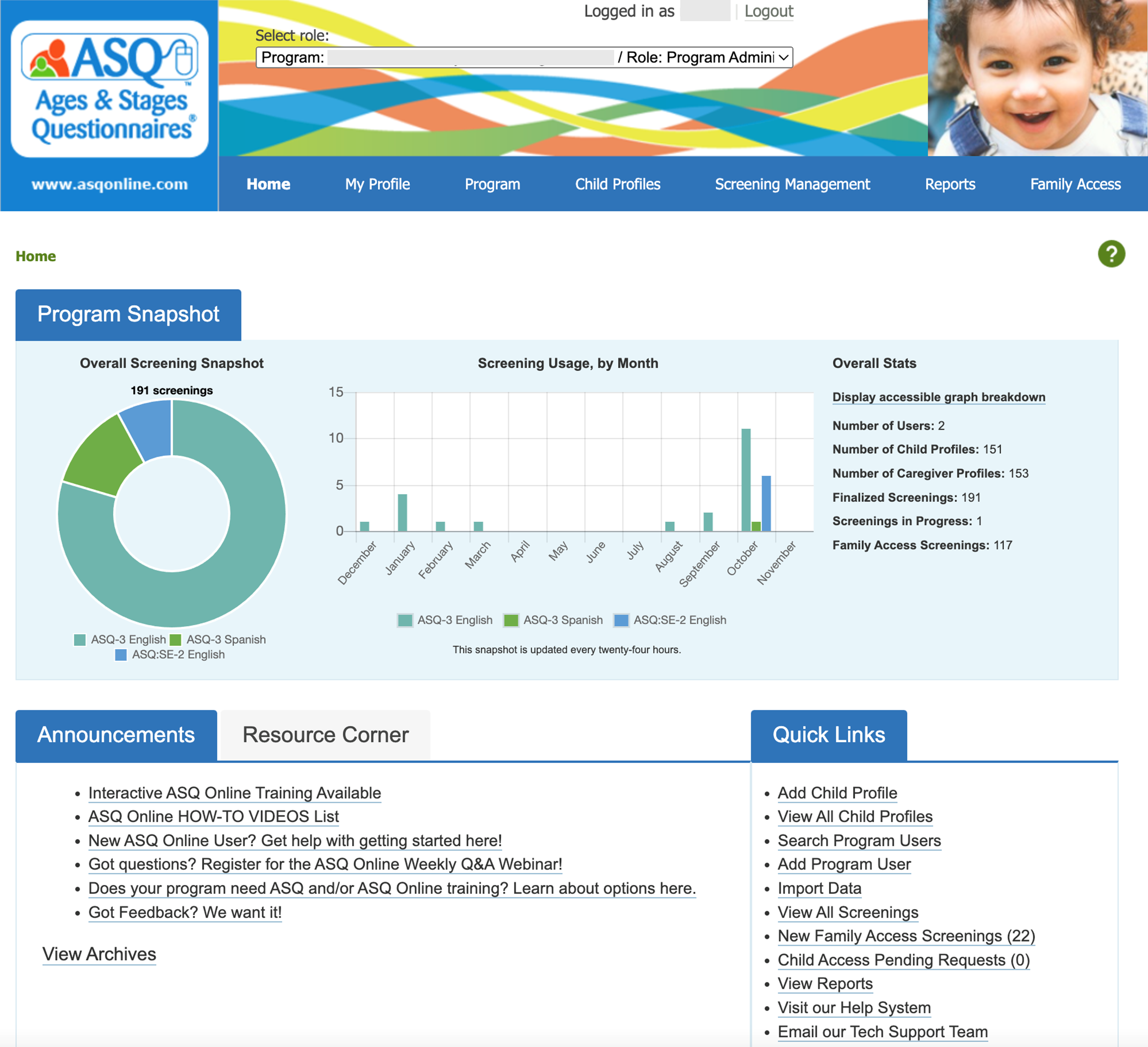1148x1047 pixels.
Task: Open Screening Management menu
Action: coord(792,184)
